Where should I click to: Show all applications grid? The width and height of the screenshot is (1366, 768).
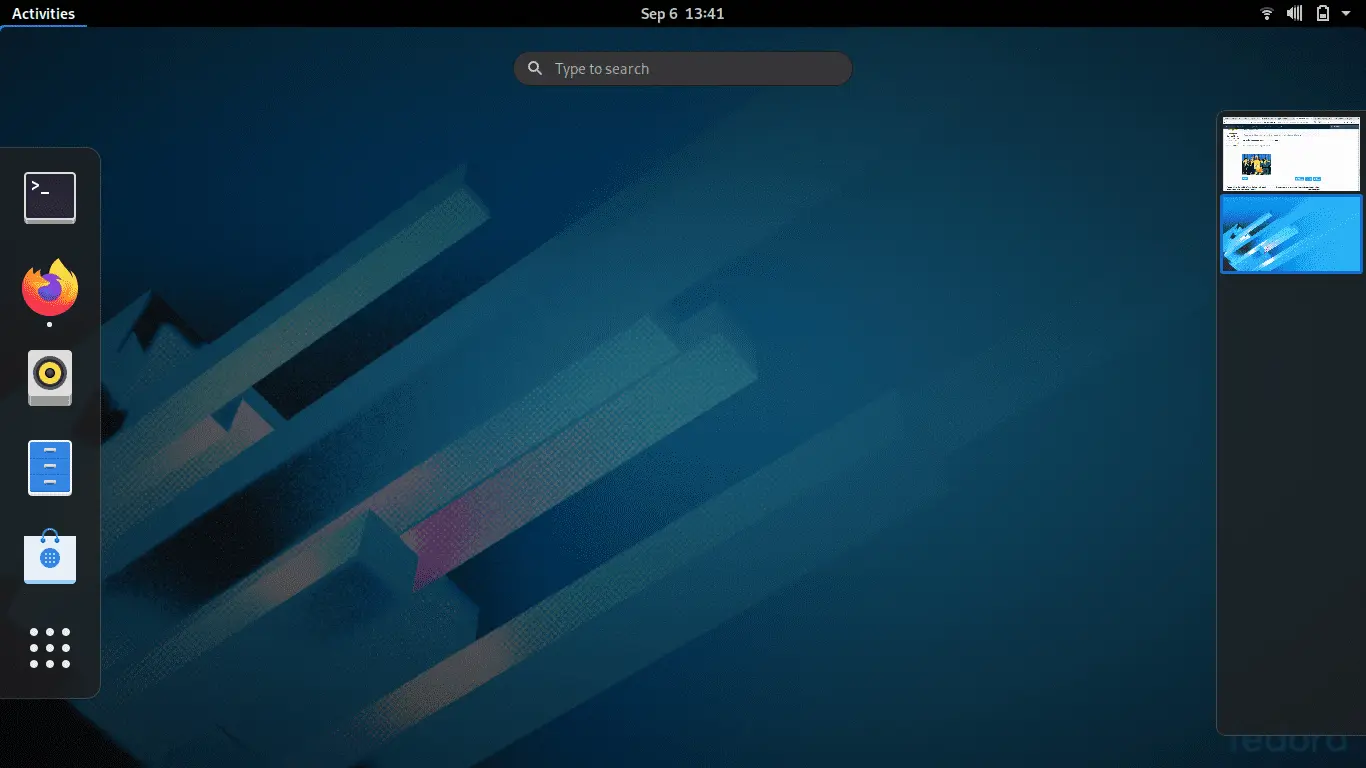pyautogui.click(x=49, y=647)
